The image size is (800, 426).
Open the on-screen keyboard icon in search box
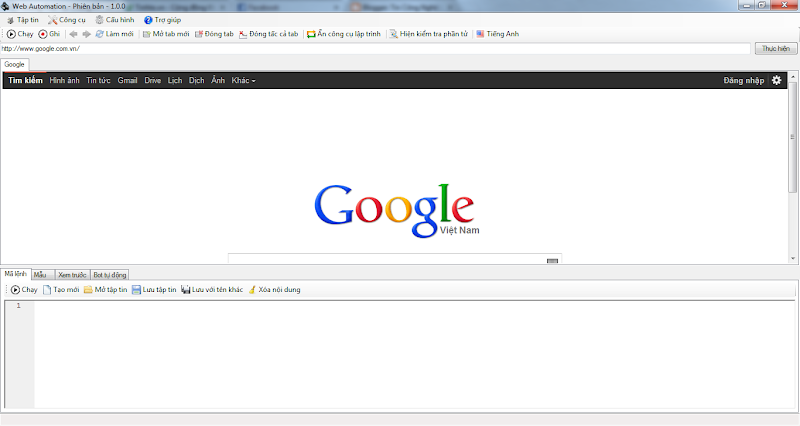pyautogui.click(x=552, y=261)
